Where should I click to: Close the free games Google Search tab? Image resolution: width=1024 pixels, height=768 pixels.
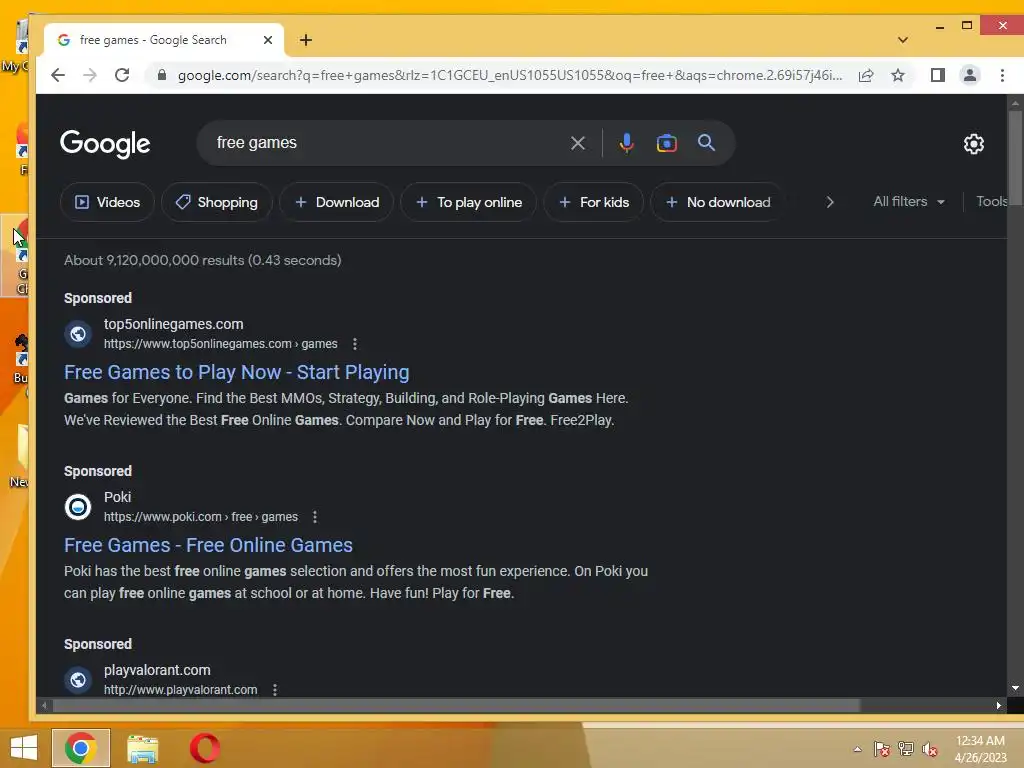(268, 40)
